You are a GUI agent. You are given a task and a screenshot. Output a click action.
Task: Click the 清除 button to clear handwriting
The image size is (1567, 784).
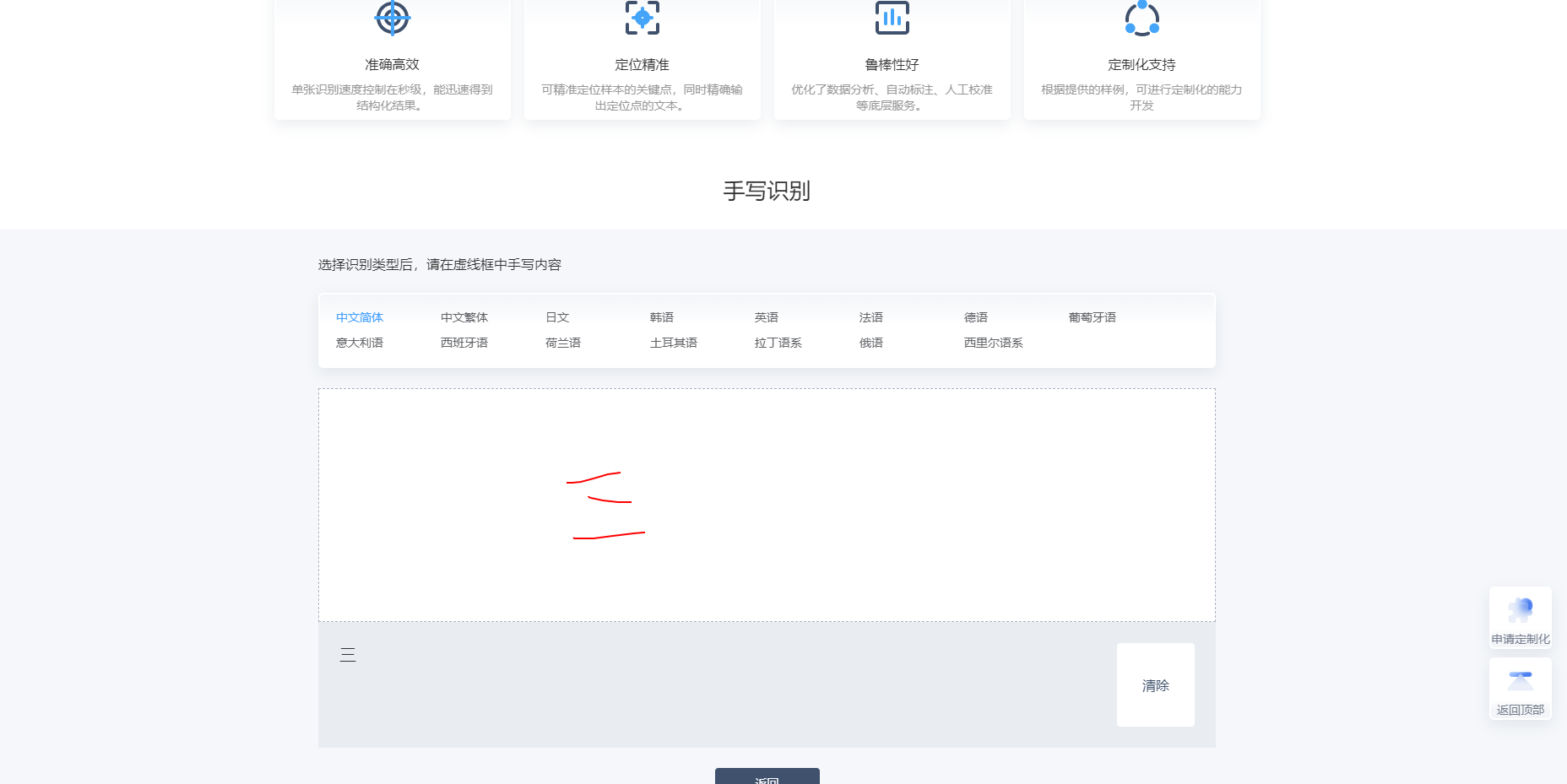click(x=1156, y=685)
